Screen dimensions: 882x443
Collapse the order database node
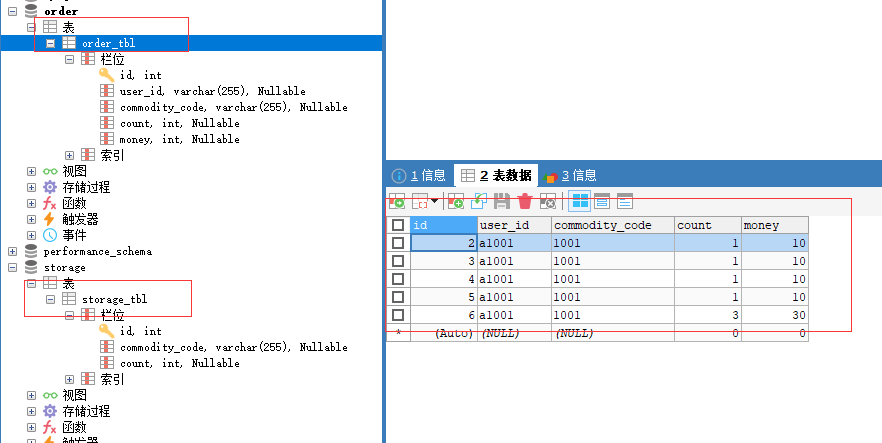(x=12, y=11)
